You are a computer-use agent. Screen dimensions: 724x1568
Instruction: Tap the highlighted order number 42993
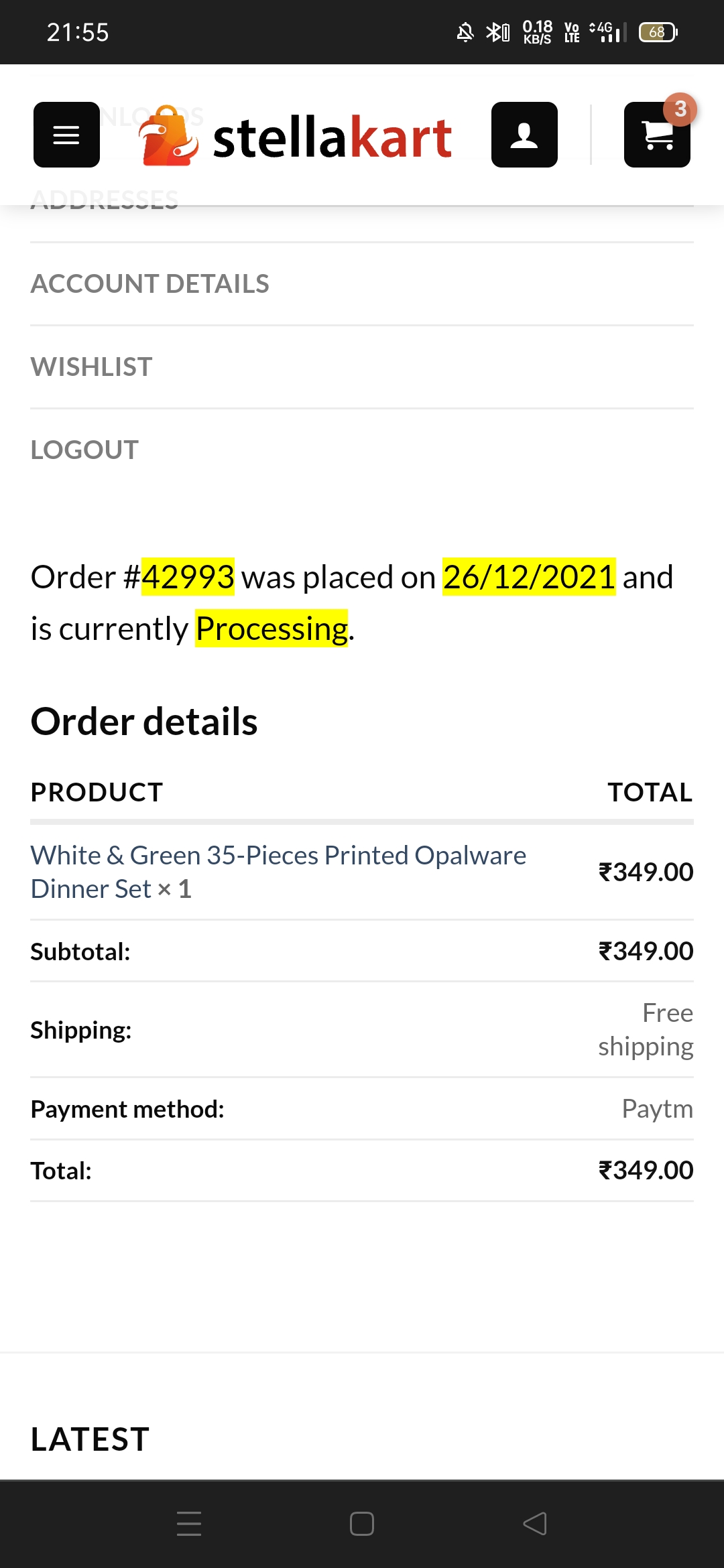click(x=188, y=577)
